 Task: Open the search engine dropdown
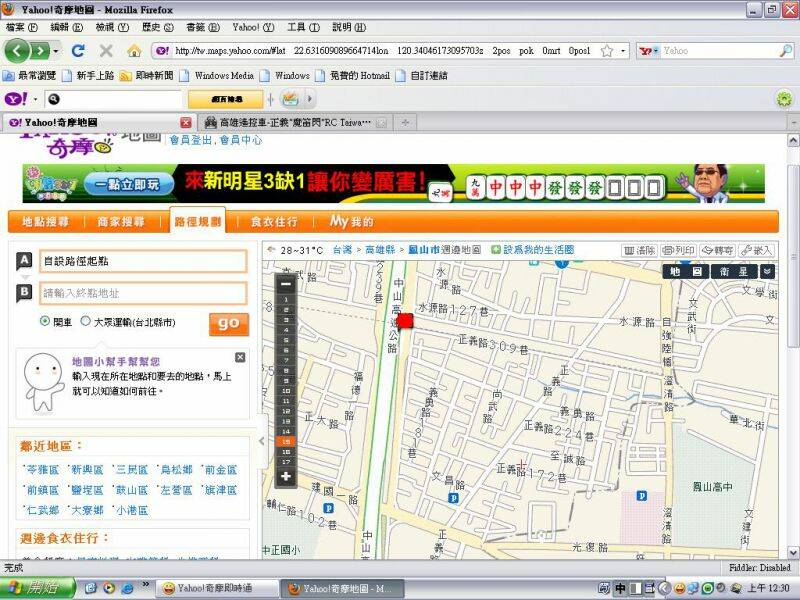point(649,51)
